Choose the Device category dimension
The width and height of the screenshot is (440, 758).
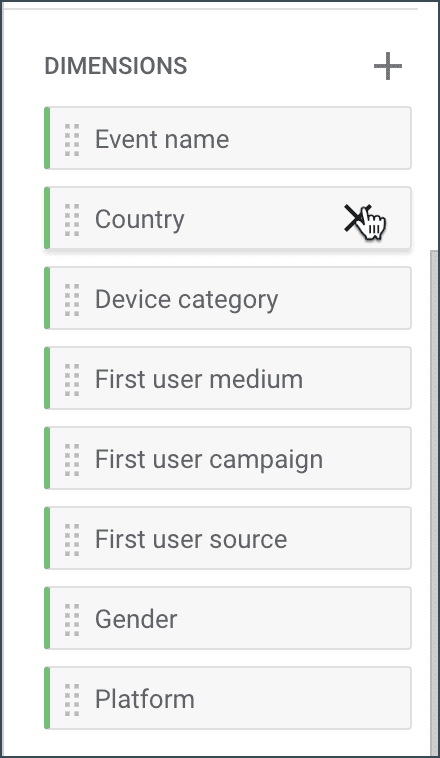coord(228,298)
